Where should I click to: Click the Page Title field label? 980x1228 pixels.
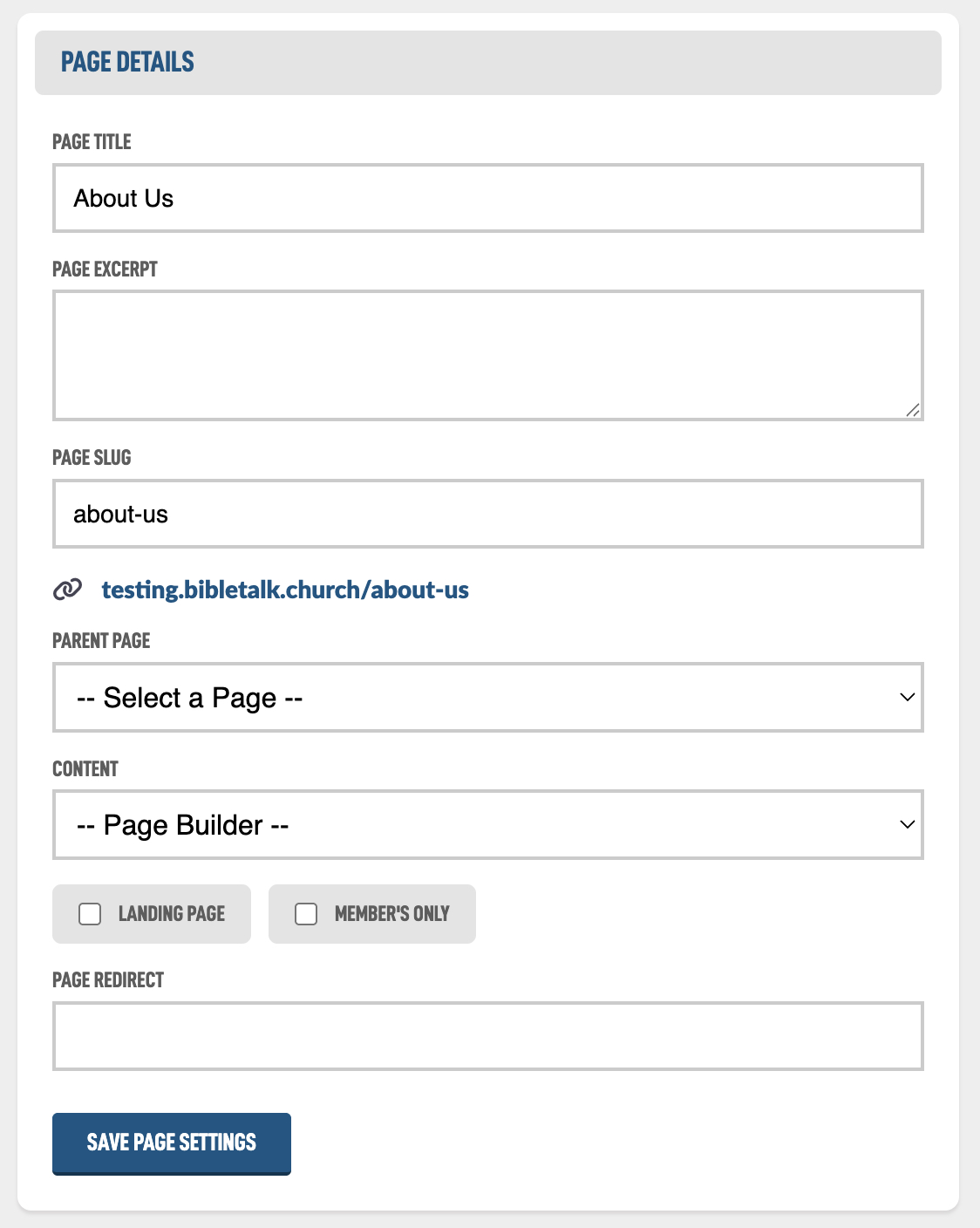(92, 142)
